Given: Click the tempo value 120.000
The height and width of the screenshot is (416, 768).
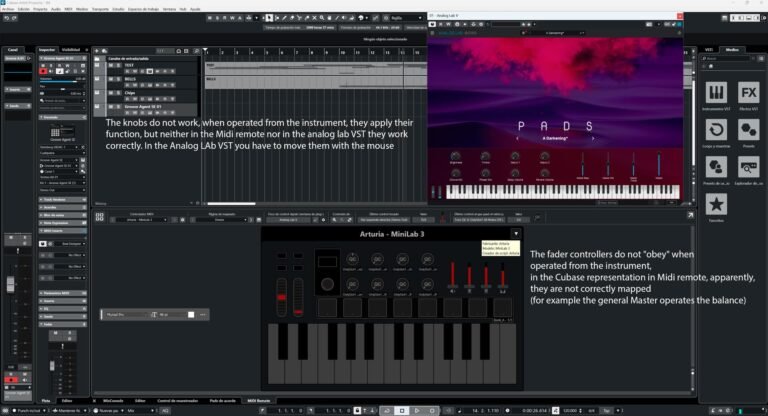Looking at the screenshot, I should coord(570,411).
